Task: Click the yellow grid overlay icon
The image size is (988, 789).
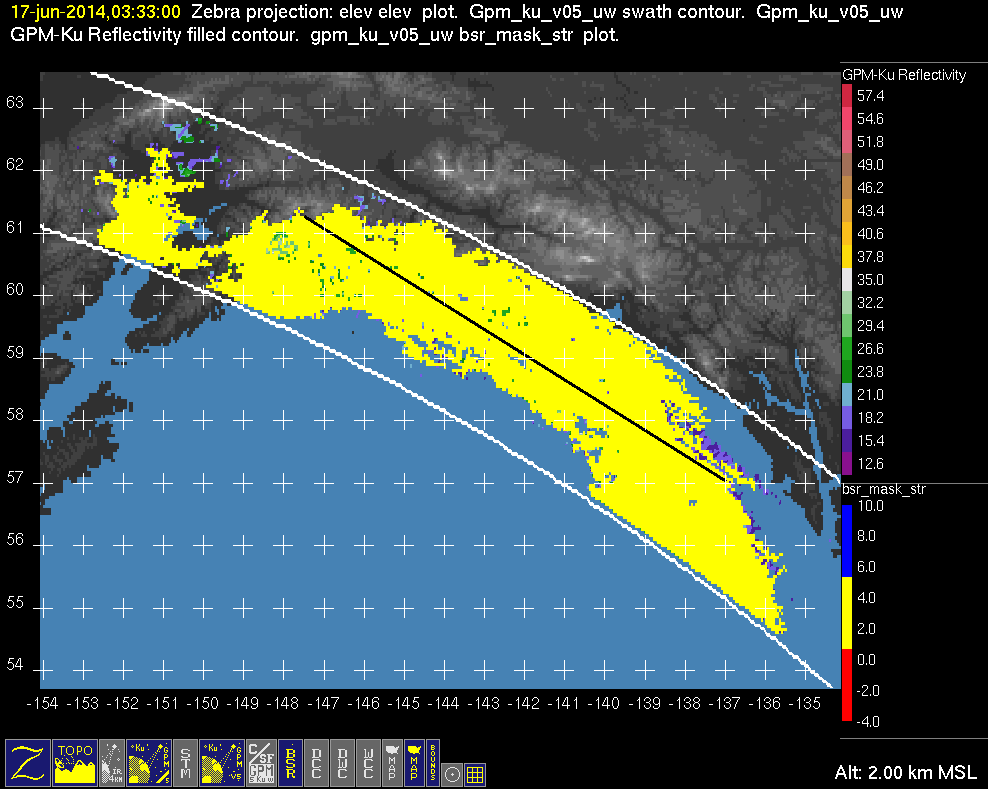Action: coord(475,775)
